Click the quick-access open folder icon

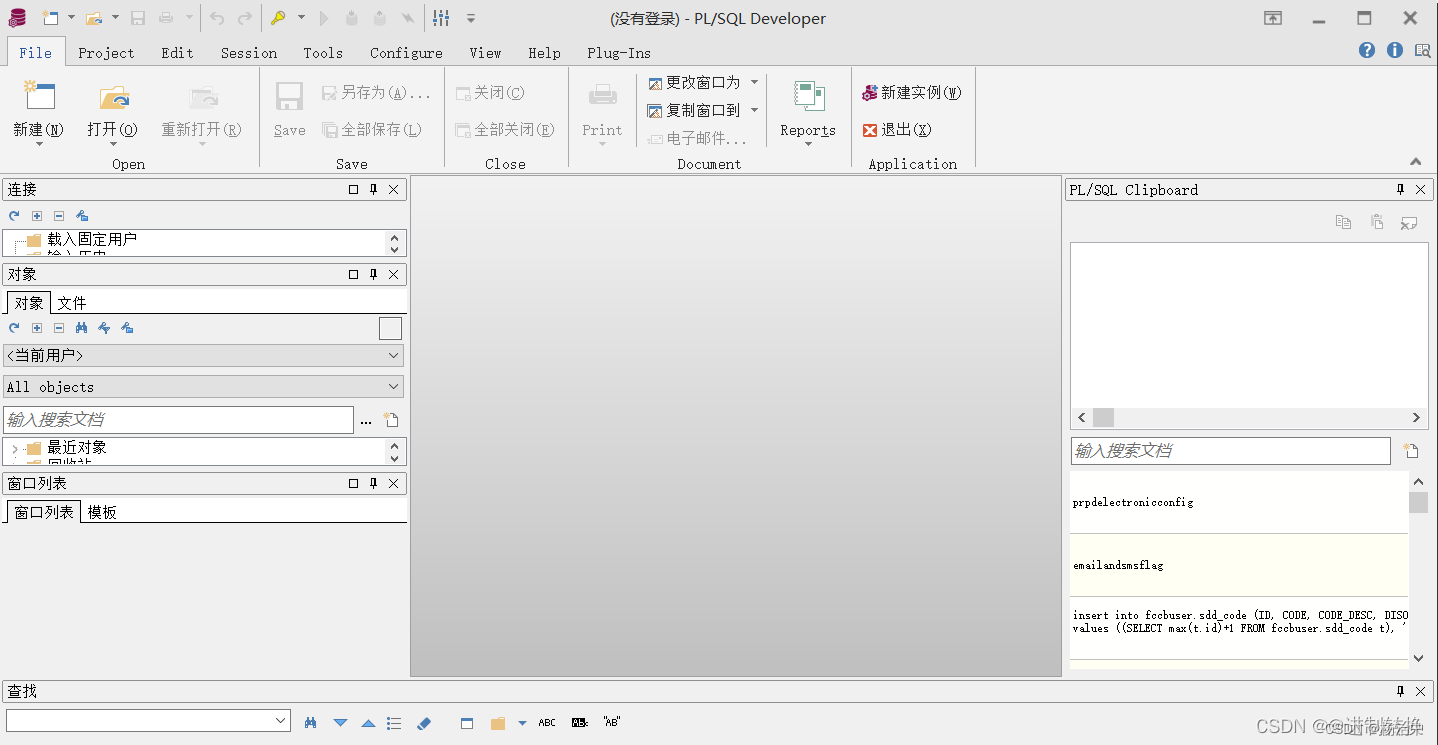tap(93, 18)
